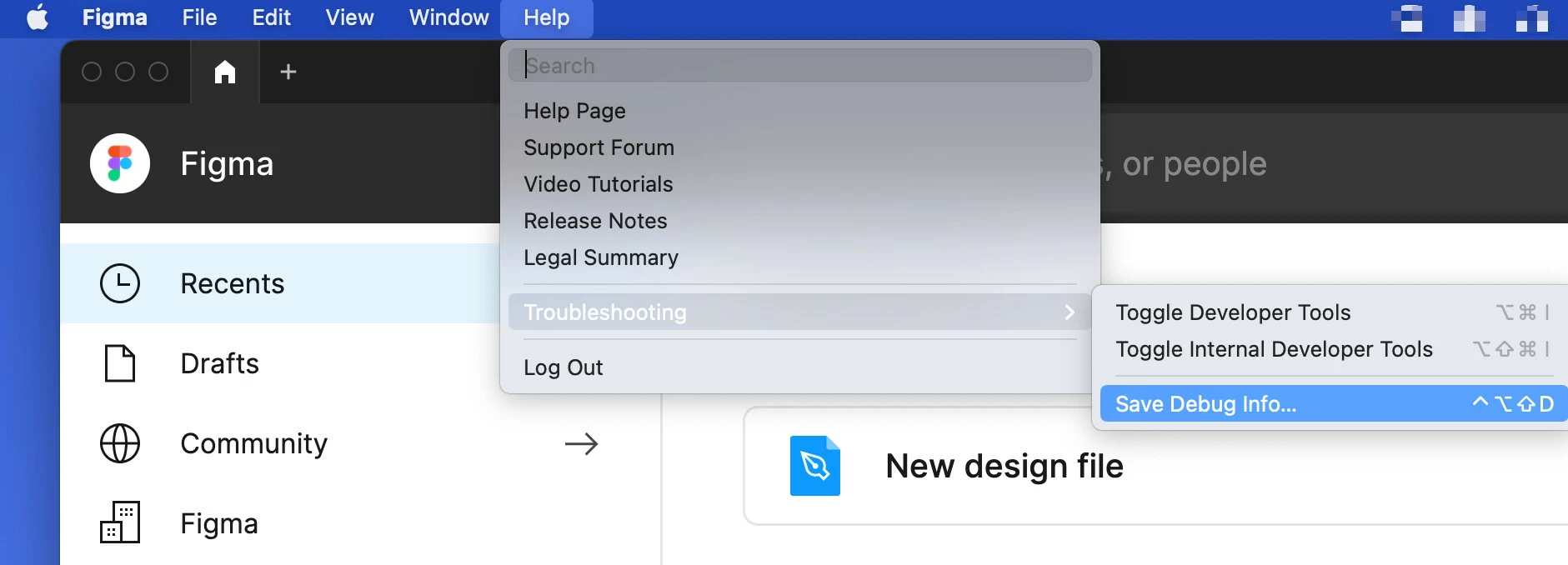Click the last menu bar status icon
The width and height of the screenshot is (1568, 565).
1531,17
